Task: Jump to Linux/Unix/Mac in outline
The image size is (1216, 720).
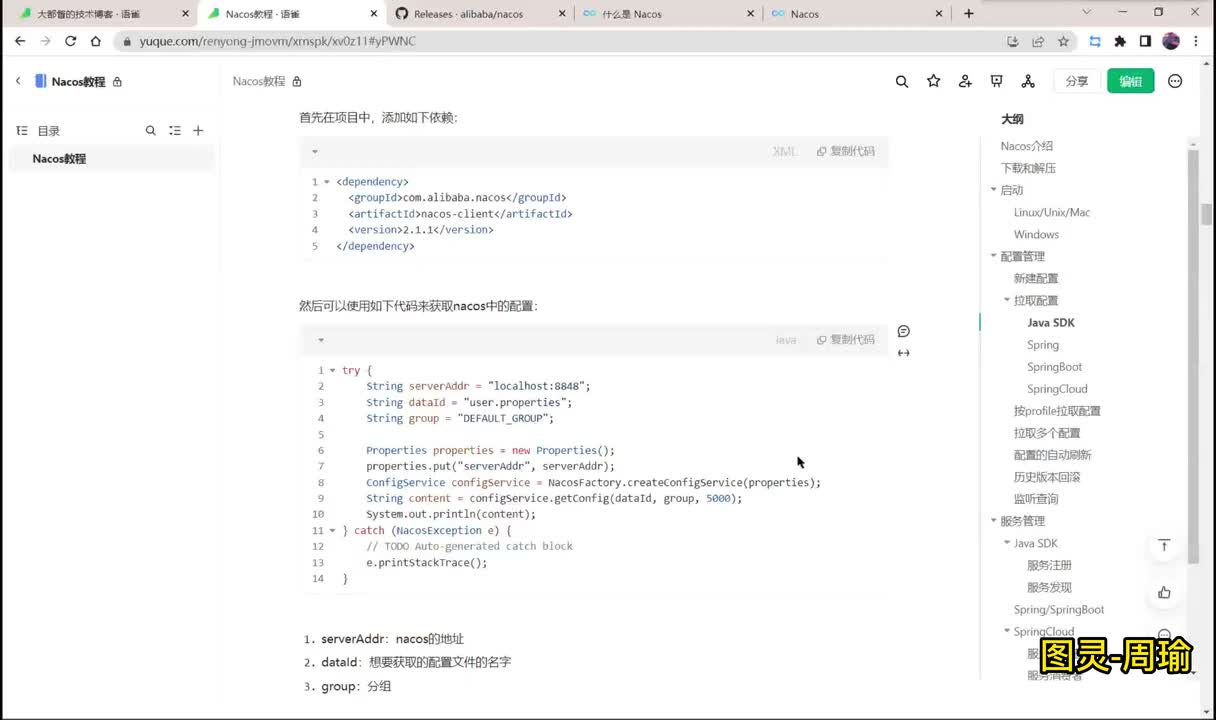Action: point(1052,212)
